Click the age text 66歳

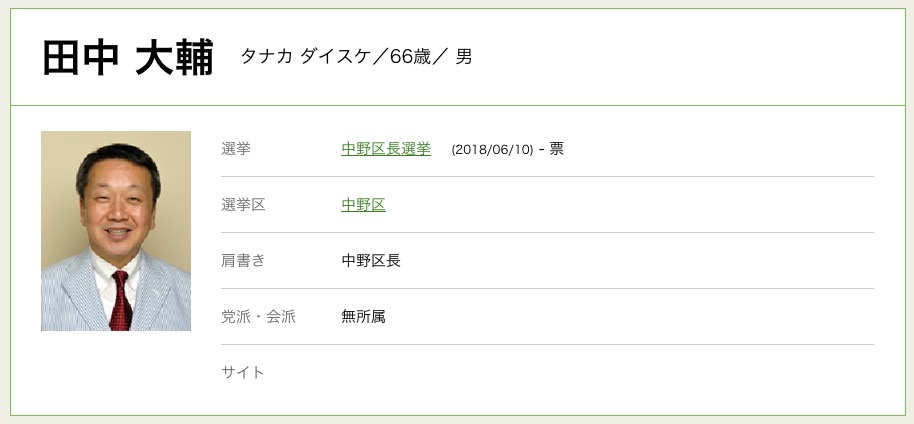click(410, 57)
